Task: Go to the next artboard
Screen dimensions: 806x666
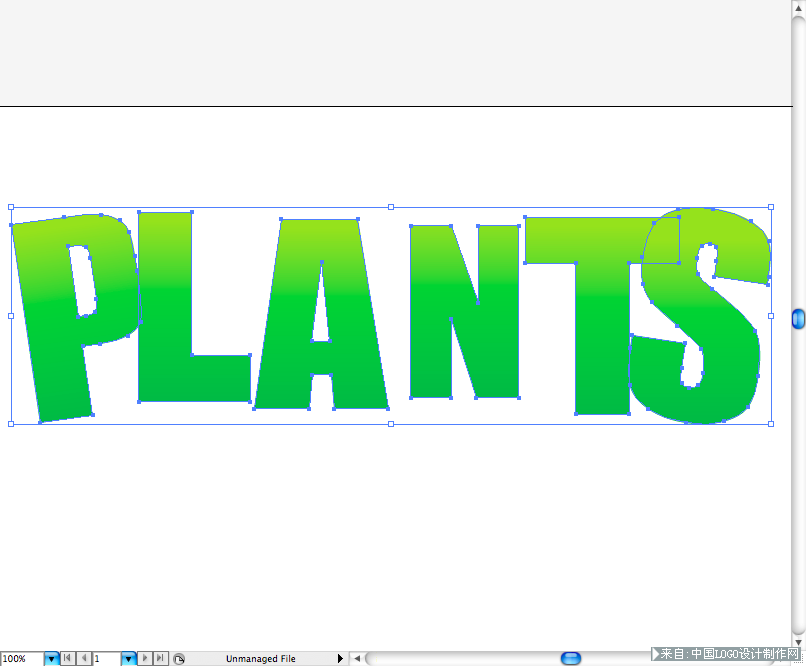Action: click(x=145, y=658)
